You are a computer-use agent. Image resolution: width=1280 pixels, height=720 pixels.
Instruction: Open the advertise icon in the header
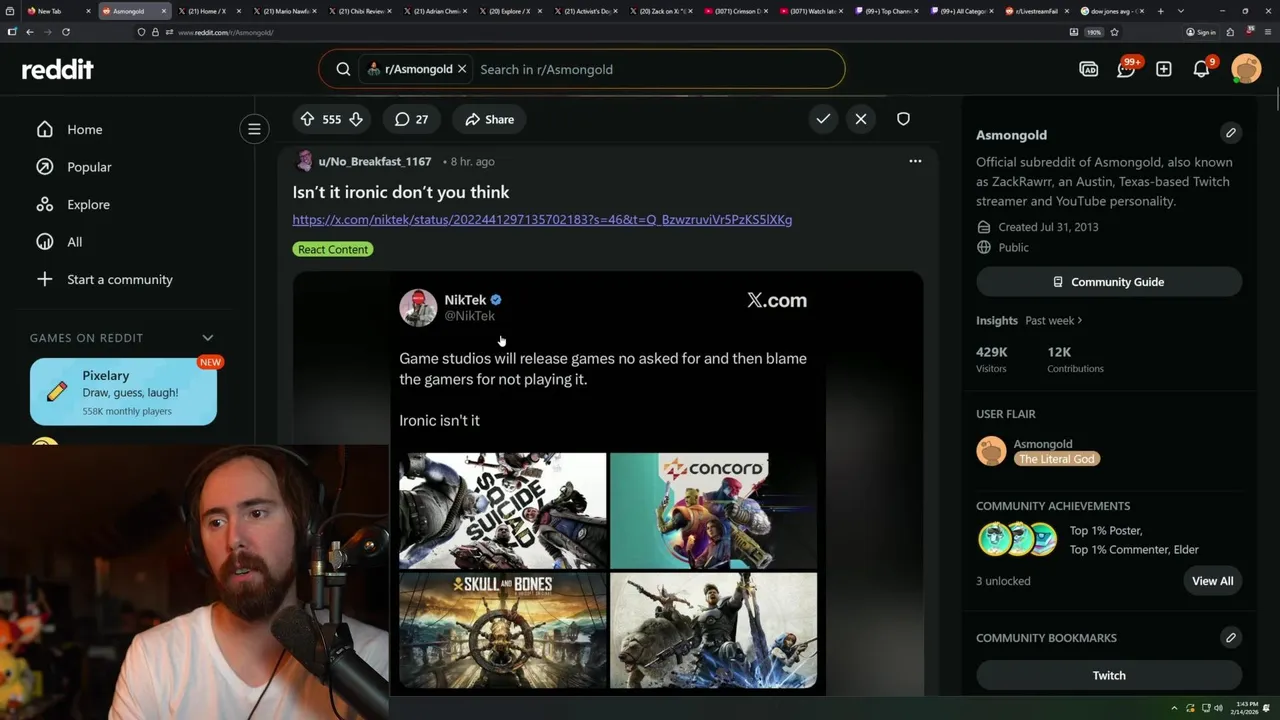1089,69
